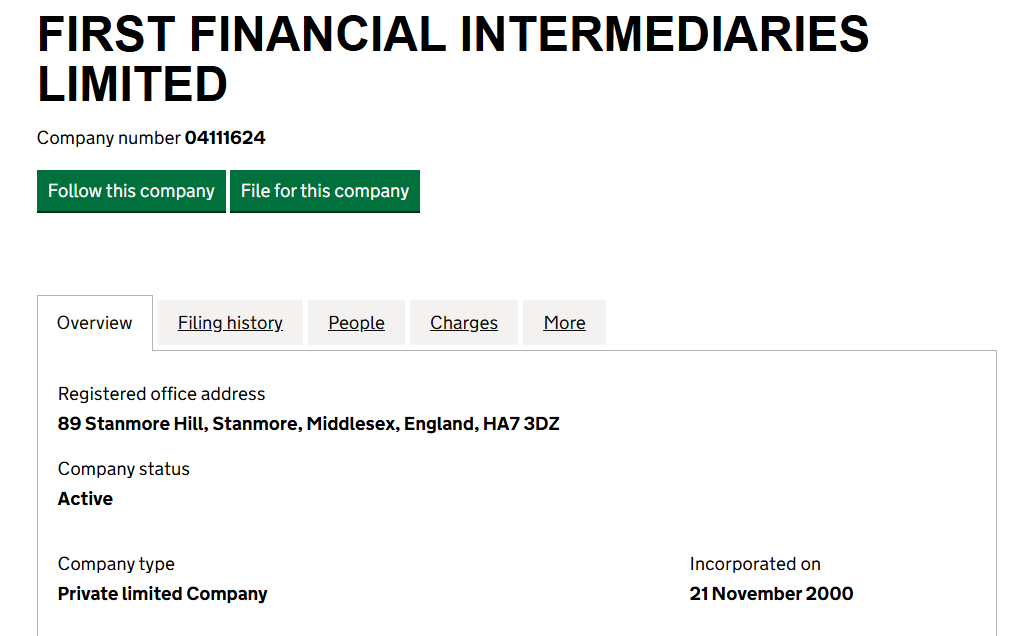Select company number value 04111624
Image resolution: width=1018 pixels, height=636 pixels.
(x=225, y=138)
